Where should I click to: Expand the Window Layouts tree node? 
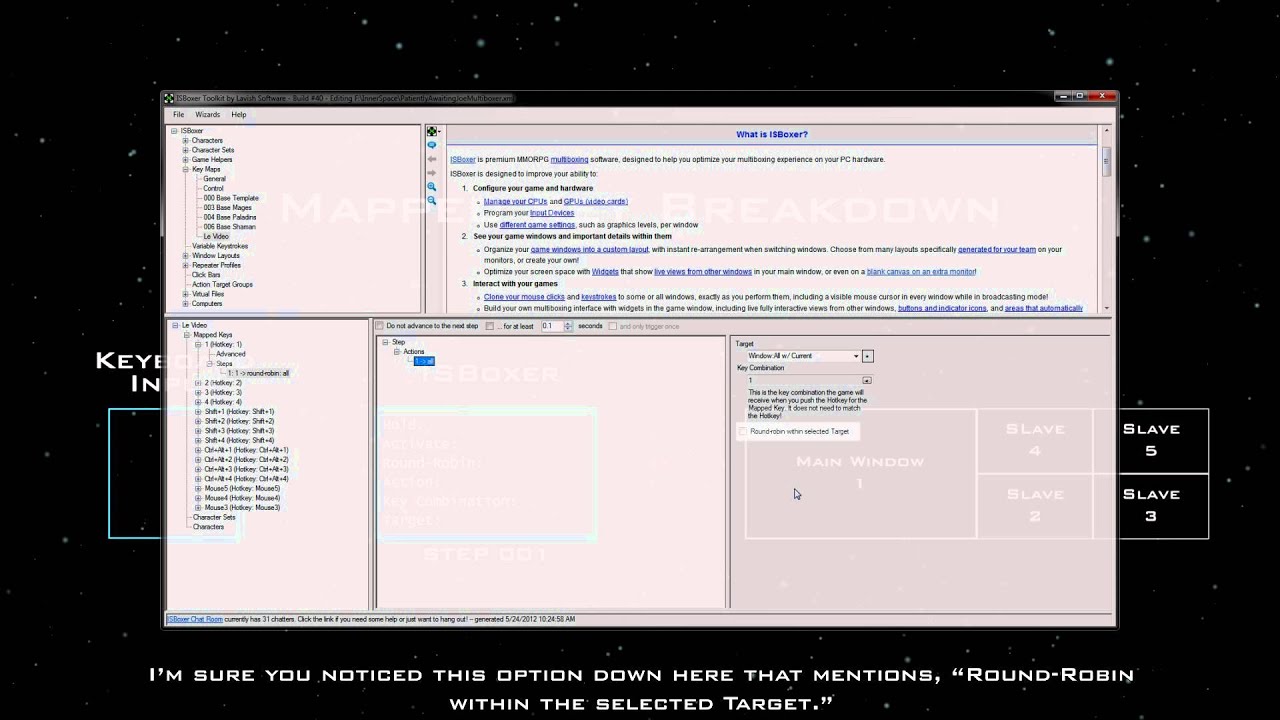click(x=185, y=256)
